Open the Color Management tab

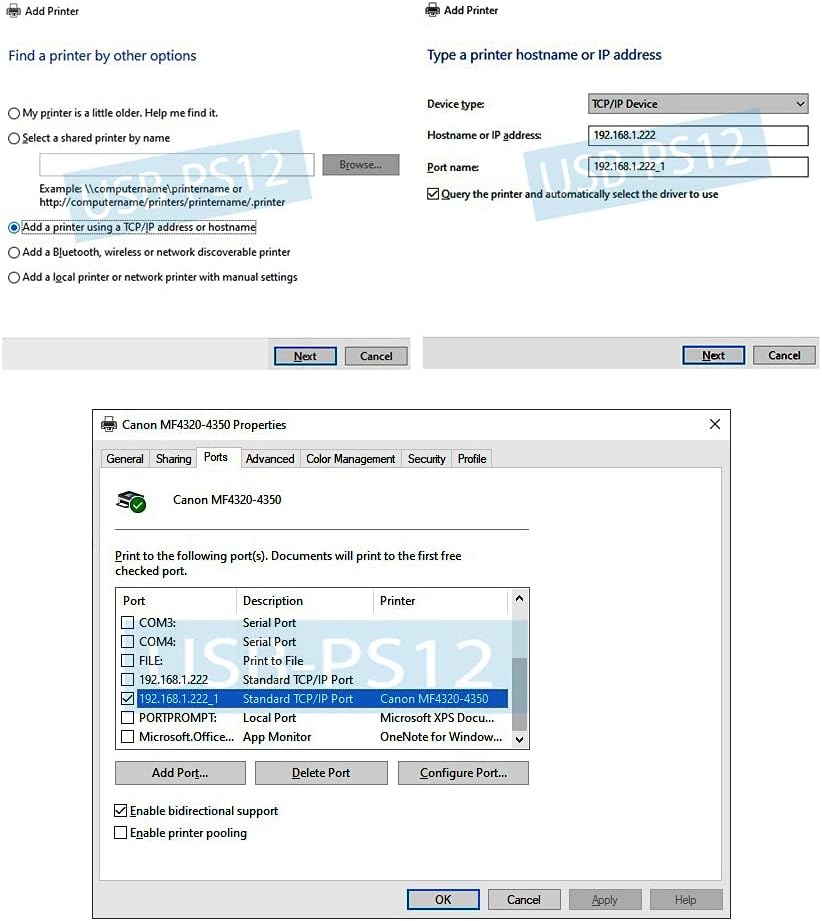[x=350, y=459]
